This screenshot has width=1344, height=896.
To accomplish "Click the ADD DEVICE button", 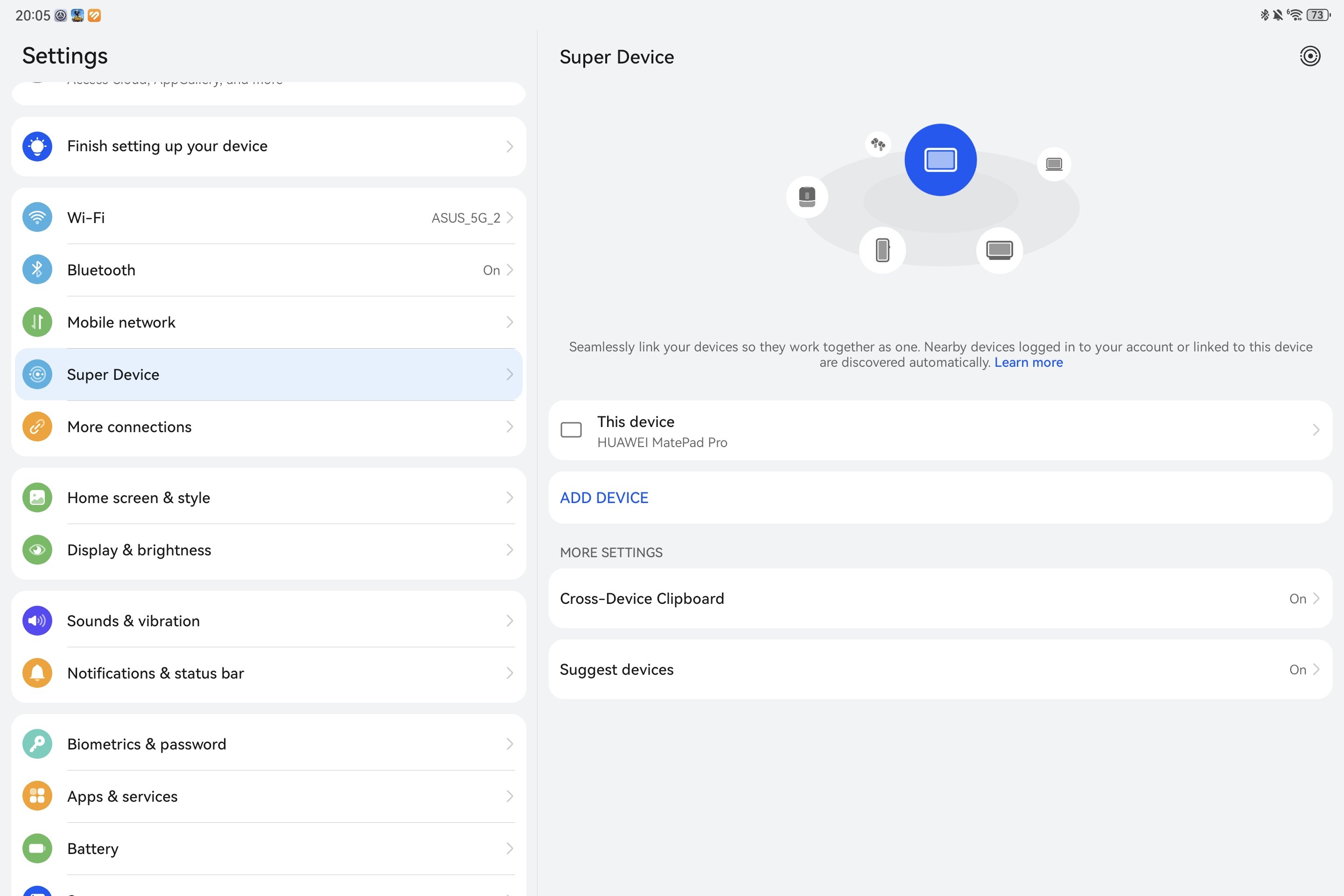I will click(604, 498).
